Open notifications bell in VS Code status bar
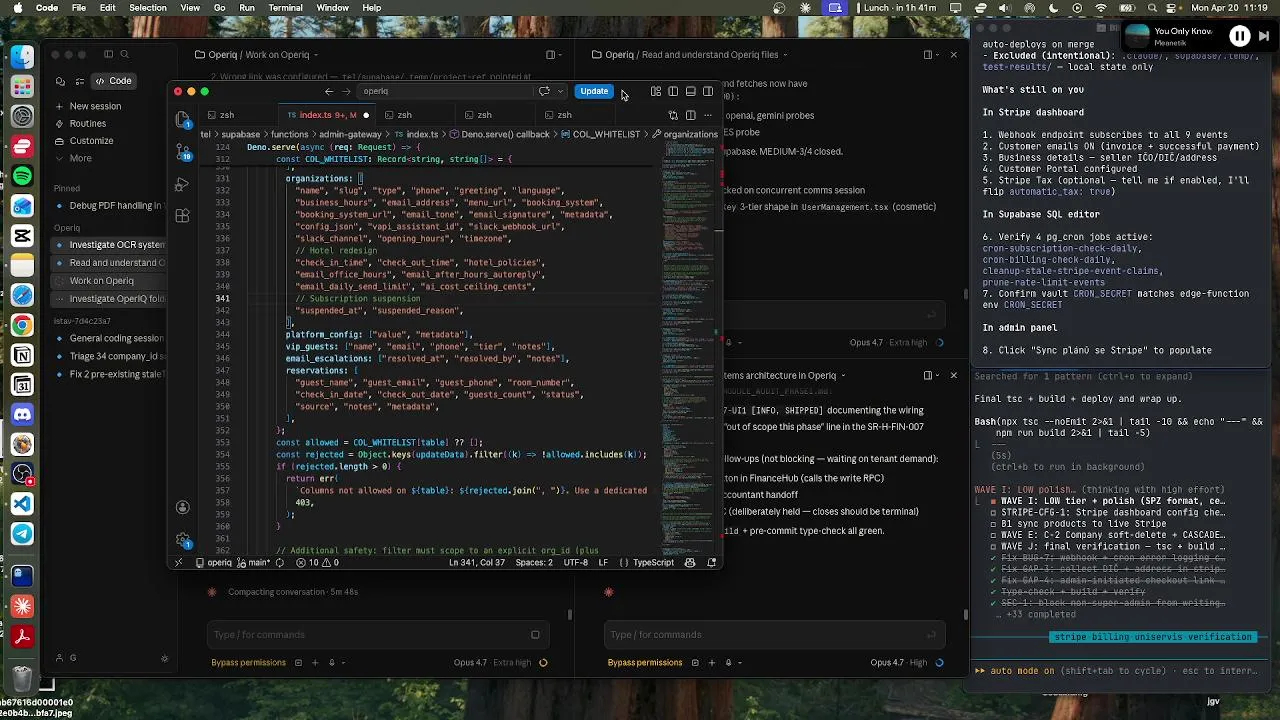Viewport: 1280px width, 720px height. [711, 563]
